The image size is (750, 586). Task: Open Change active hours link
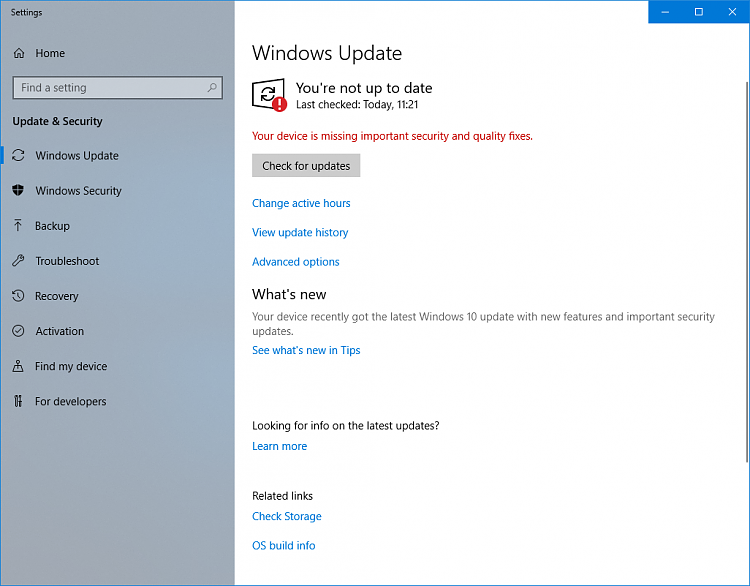coord(301,203)
